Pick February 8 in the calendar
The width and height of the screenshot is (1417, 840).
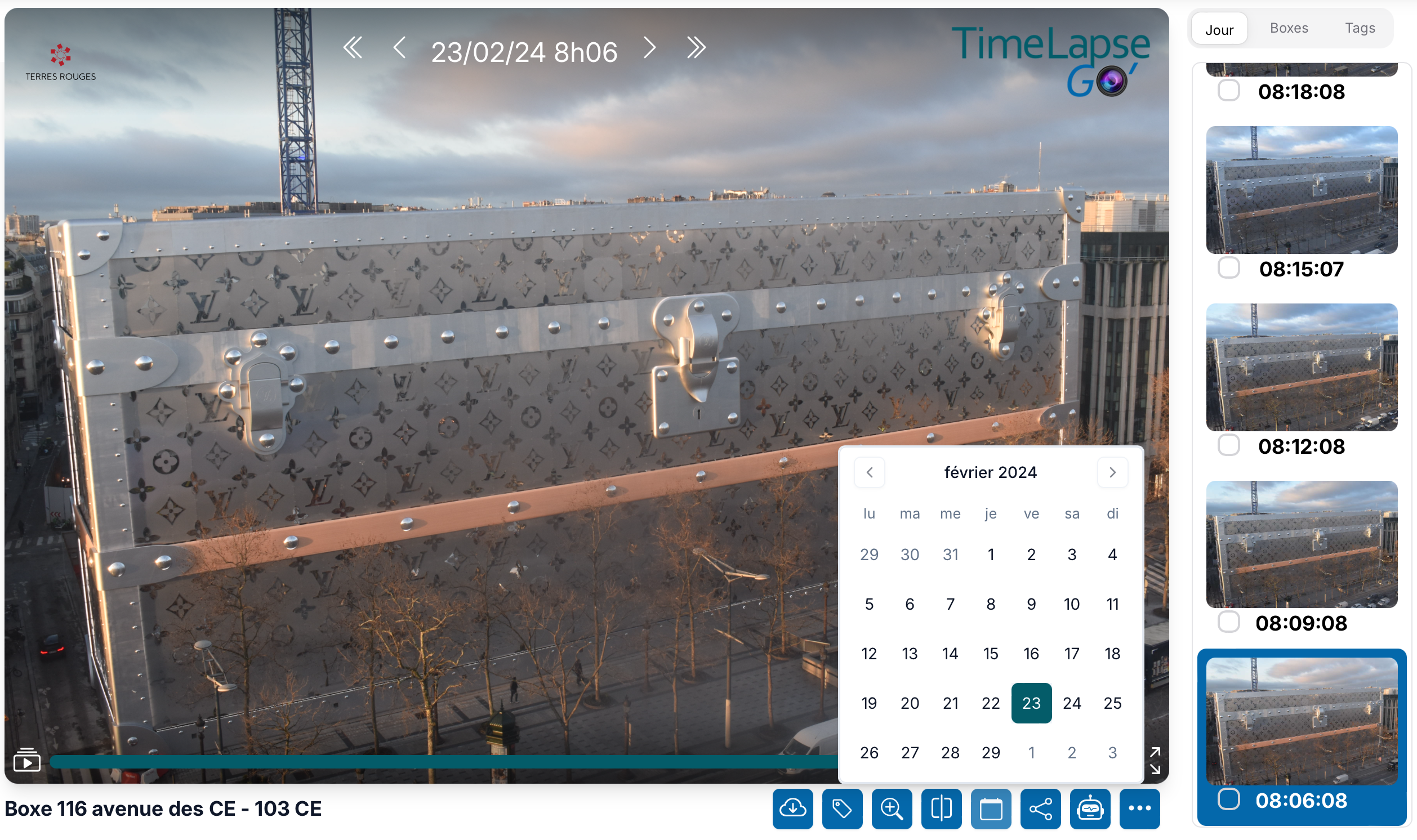coord(991,604)
